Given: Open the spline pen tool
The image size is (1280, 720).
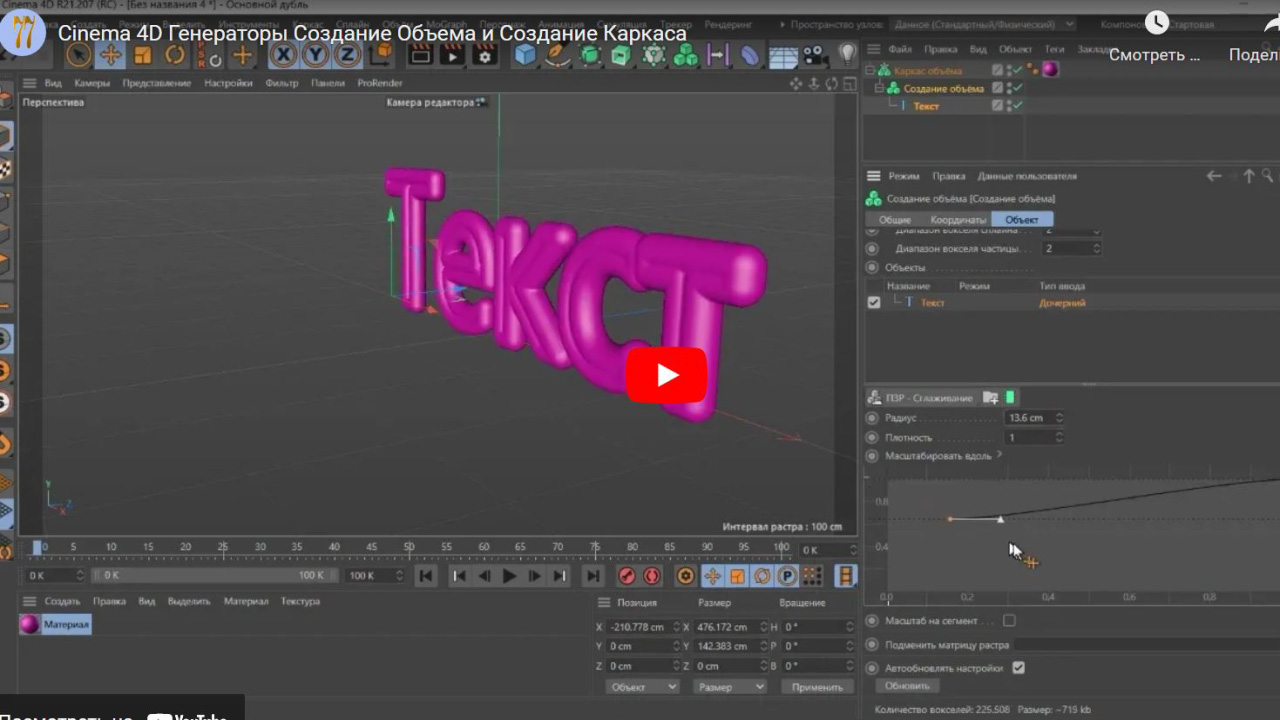Looking at the screenshot, I should point(557,56).
